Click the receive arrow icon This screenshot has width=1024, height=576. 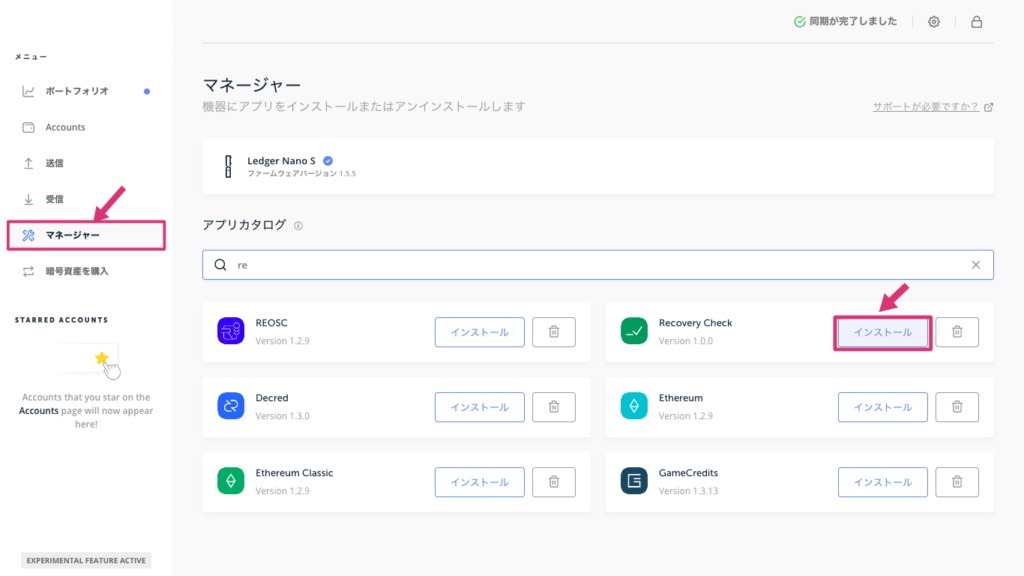coord(28,199)
